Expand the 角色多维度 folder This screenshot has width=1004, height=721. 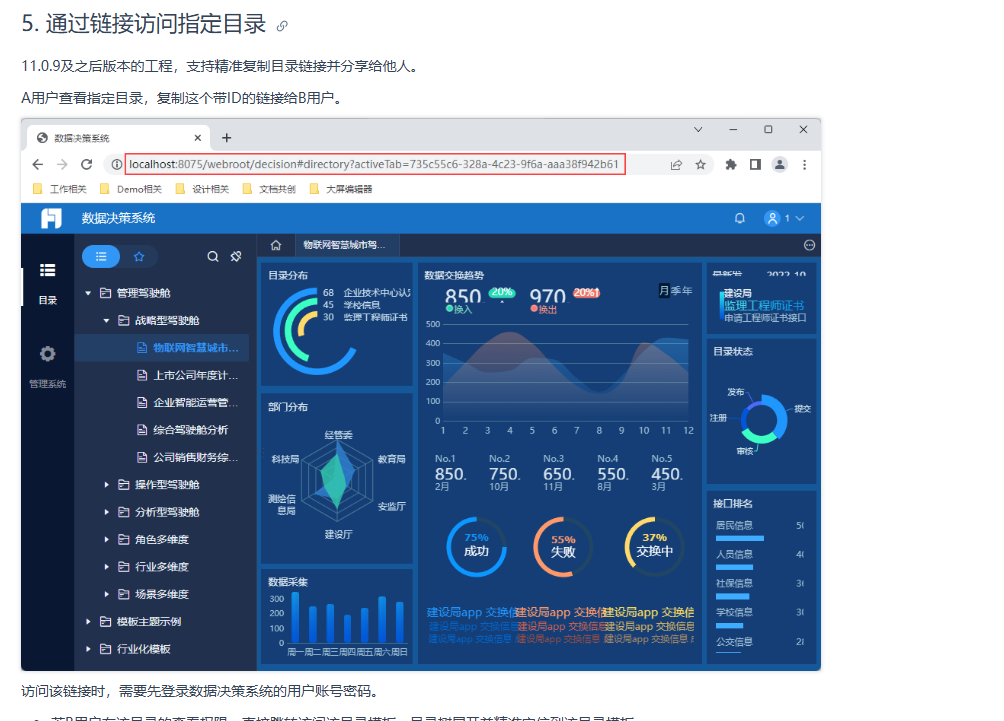pos(106,540)
